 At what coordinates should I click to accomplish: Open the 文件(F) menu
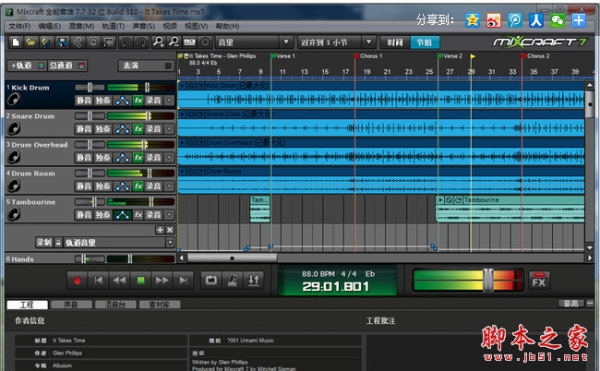point(20,26)
